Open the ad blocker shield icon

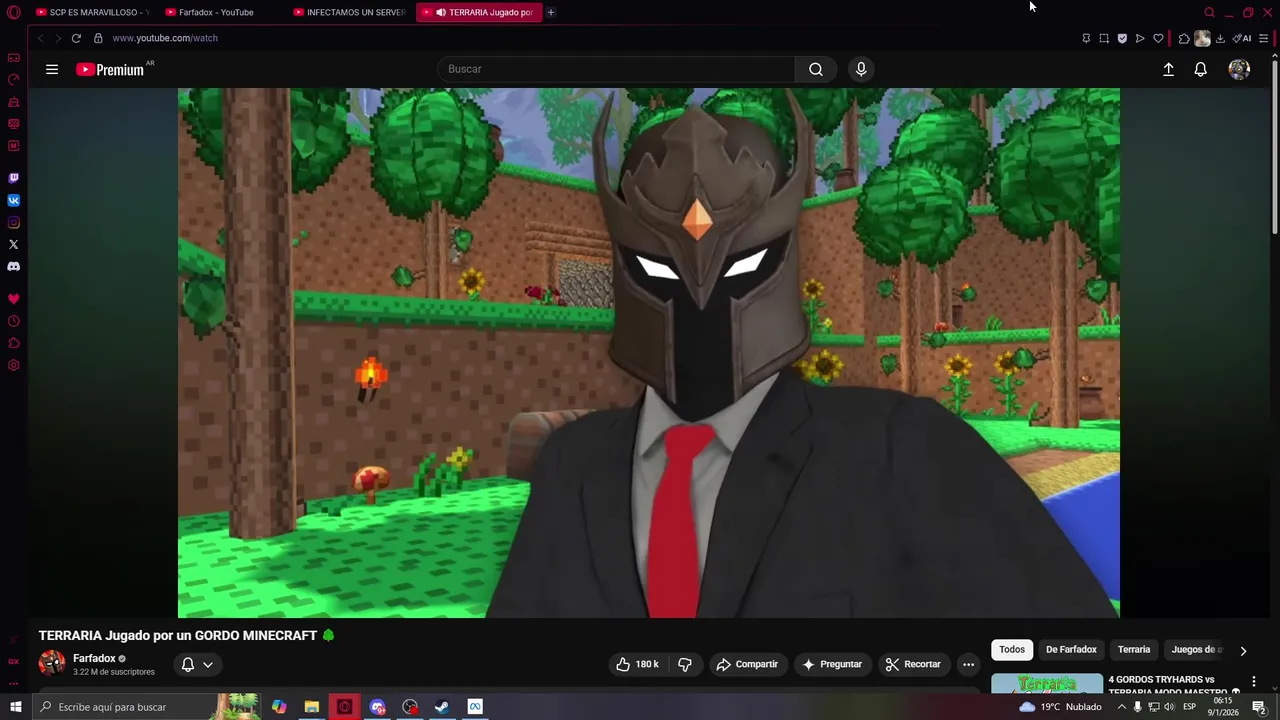pos(1122,38)
